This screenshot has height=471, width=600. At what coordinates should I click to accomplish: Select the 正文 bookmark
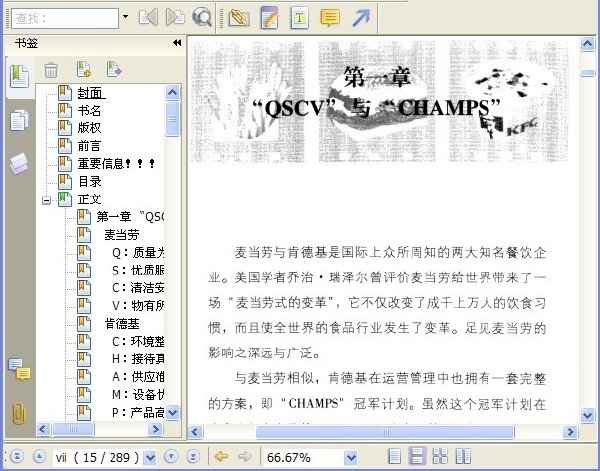[90, 199]
